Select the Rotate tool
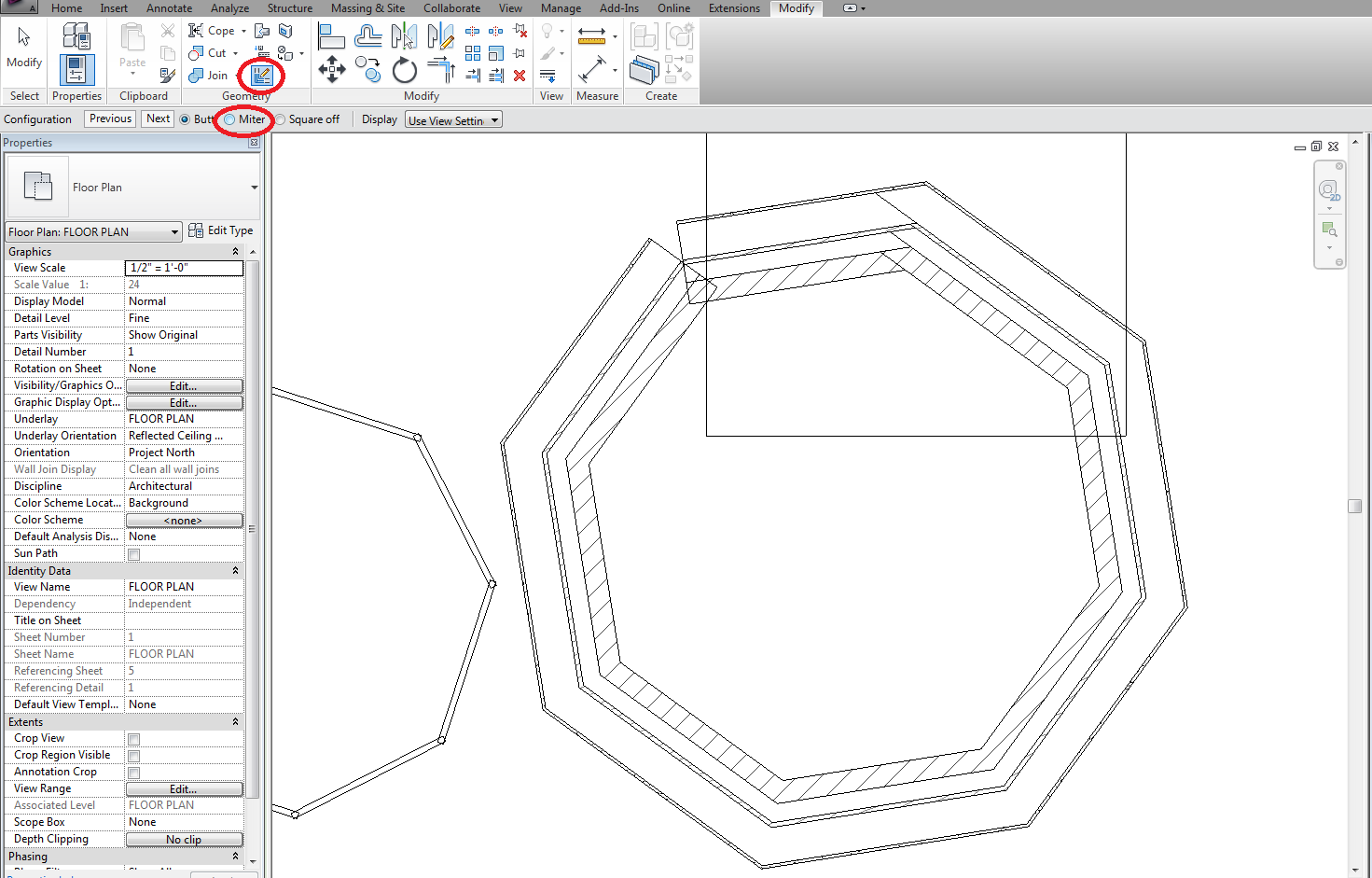Image resolution: width=1372 pixels, height=878 pixels. pyautogui.click(x=405, y=70)
